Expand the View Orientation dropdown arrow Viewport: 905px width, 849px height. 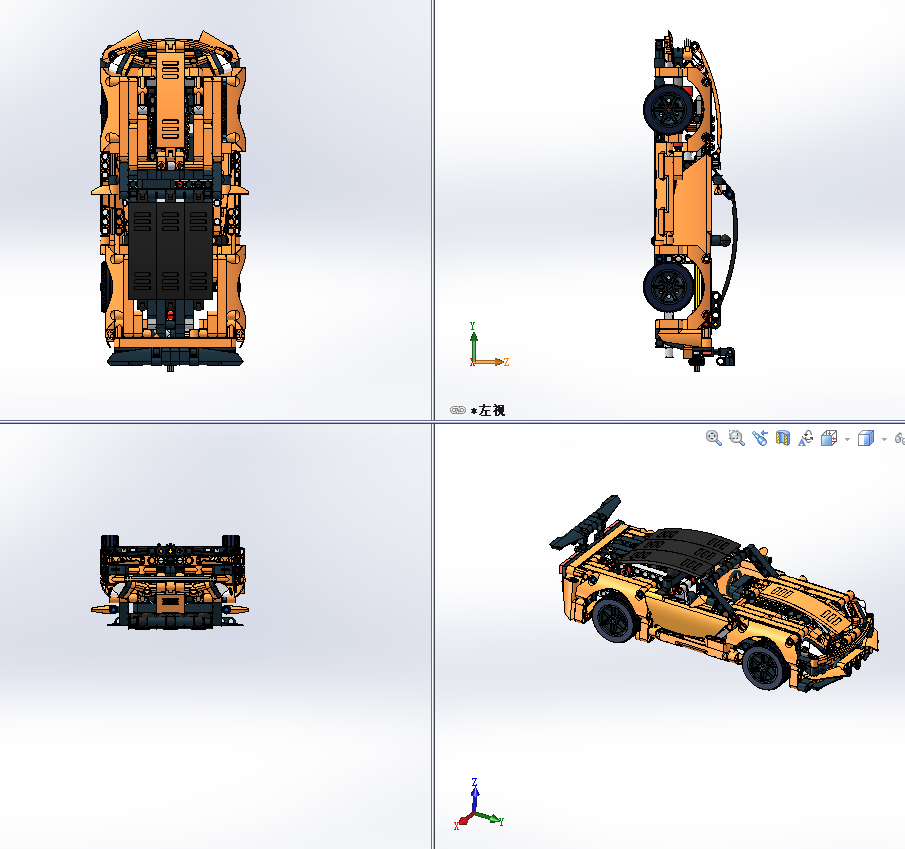[847, 440]
